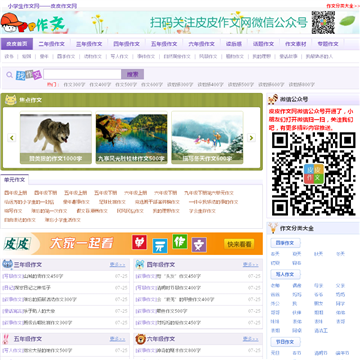Select 六年级作文 in the navigation bar

pos(201,44)
